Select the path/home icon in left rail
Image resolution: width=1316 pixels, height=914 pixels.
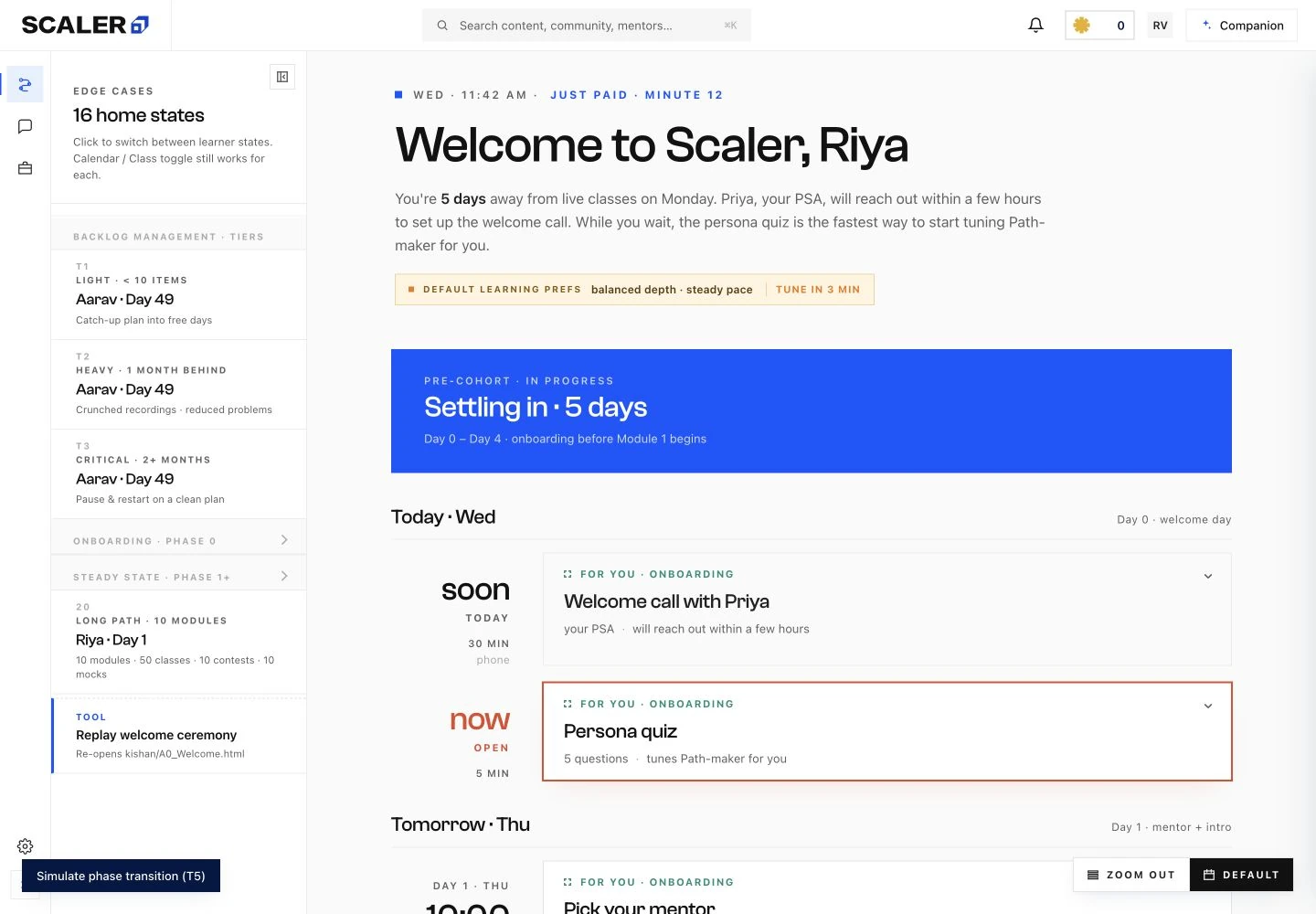[x=25, y=85]
